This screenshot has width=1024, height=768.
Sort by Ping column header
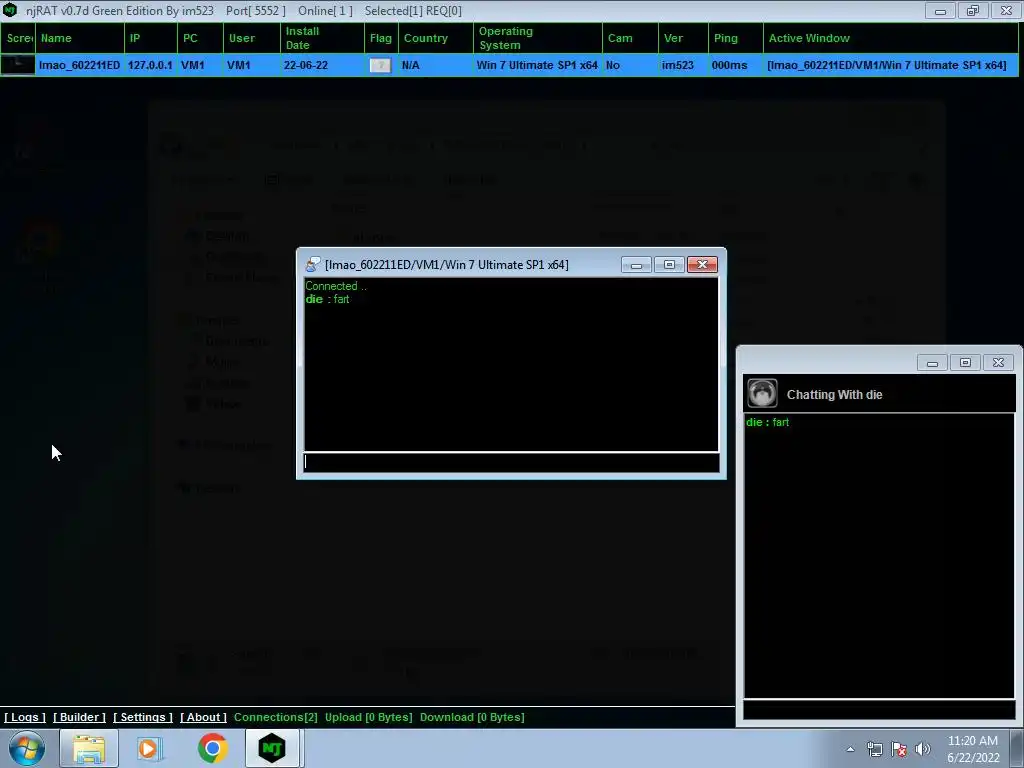click(x=736, y=38)
